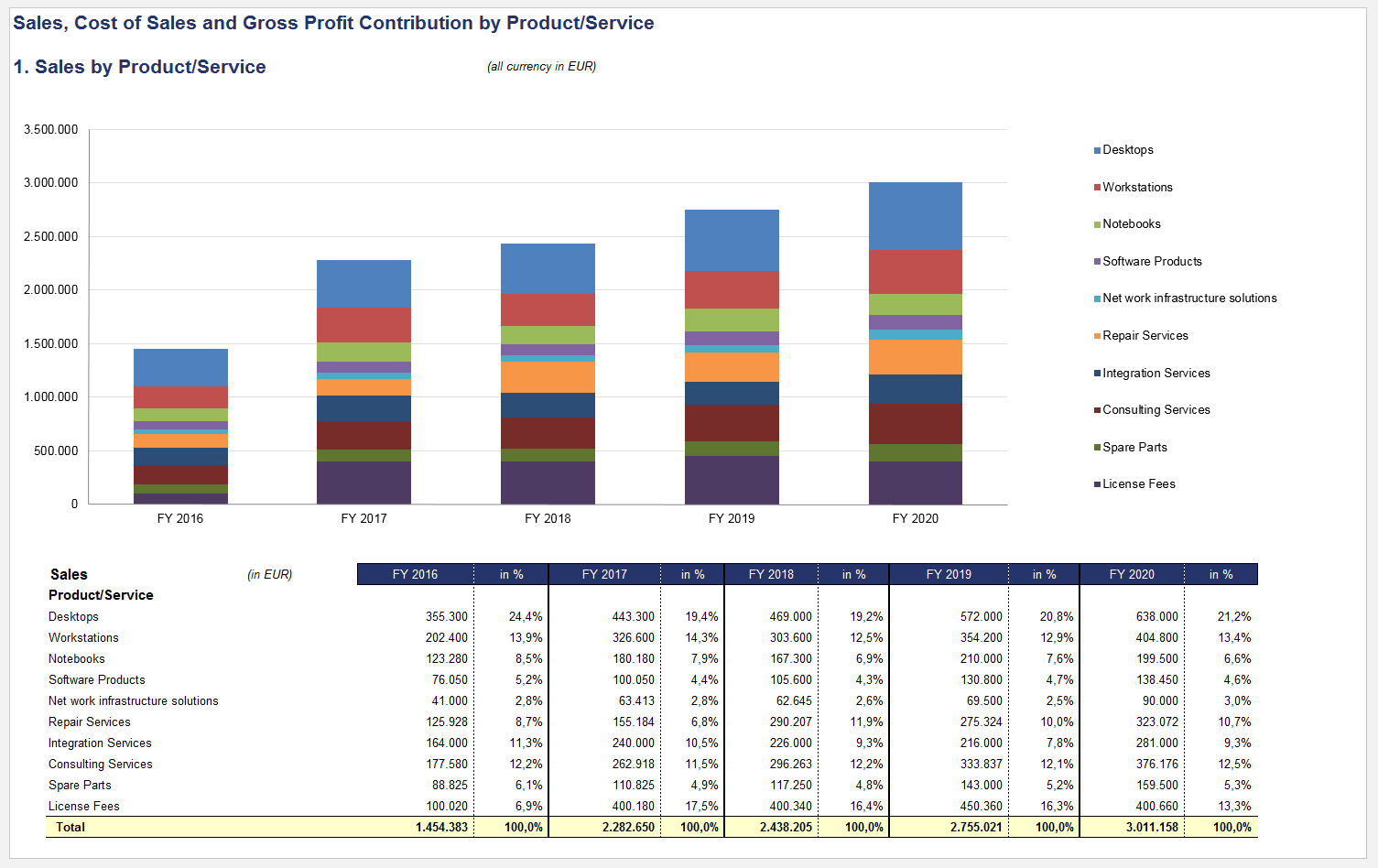Click the License Fees FY 2019 value 450.360

click(x=981, y=807)
